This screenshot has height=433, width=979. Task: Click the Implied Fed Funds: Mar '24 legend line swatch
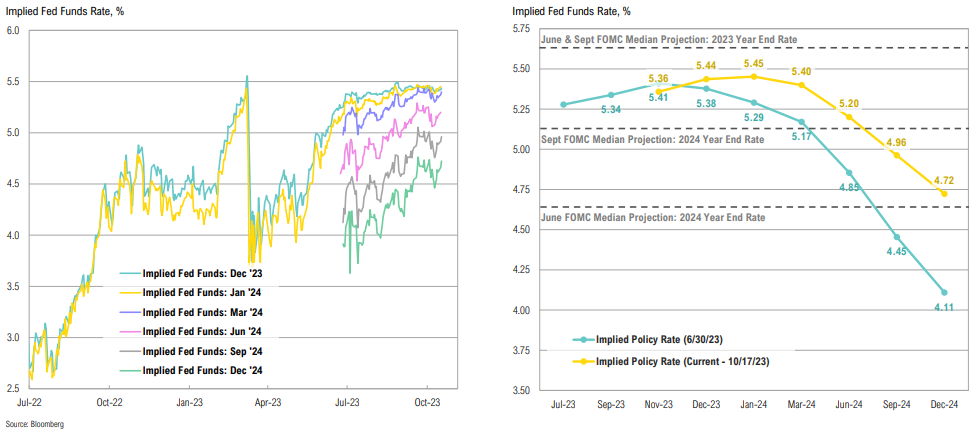(x=130, y=310)
